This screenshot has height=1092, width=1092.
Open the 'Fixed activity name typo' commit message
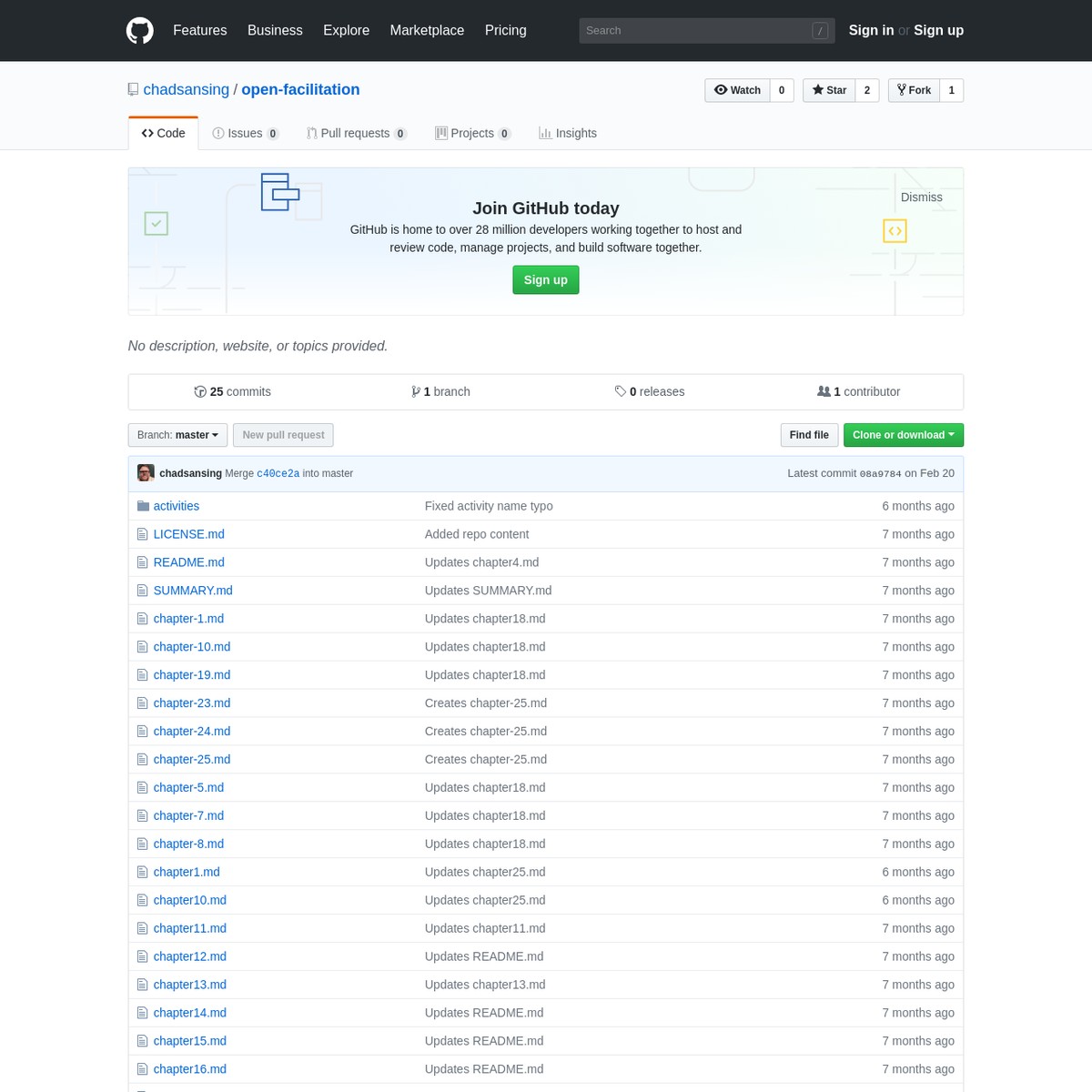pos(489,506)
